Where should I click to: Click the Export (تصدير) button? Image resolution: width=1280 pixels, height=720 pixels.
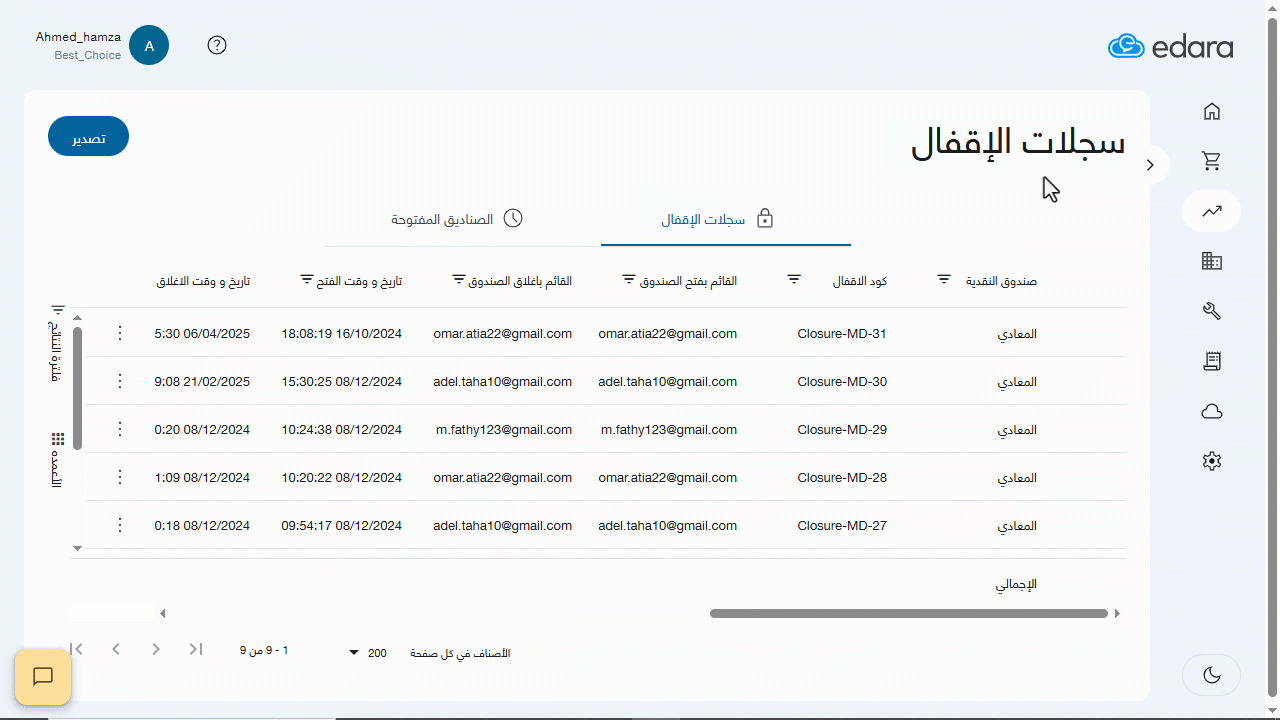pos(88,137)
